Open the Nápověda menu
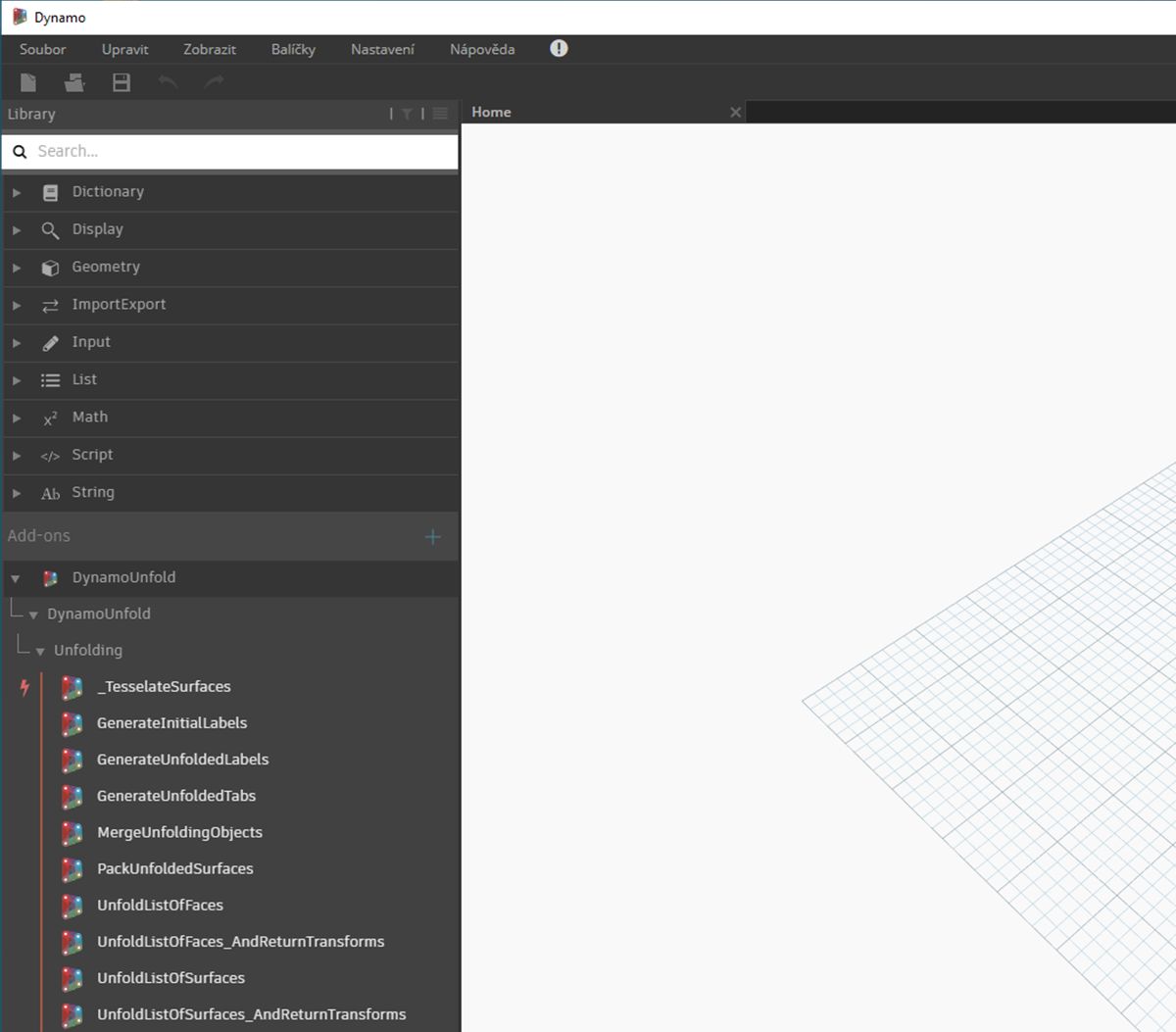This screenshot has height=1032, width=1176. (x=482, y=49)
